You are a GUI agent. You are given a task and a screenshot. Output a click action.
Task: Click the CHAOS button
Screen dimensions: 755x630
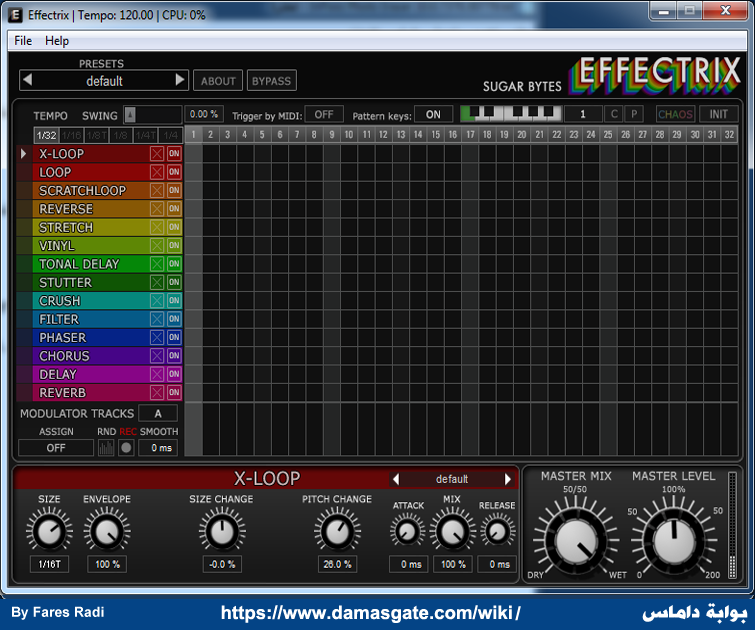(x=676, y=114)
